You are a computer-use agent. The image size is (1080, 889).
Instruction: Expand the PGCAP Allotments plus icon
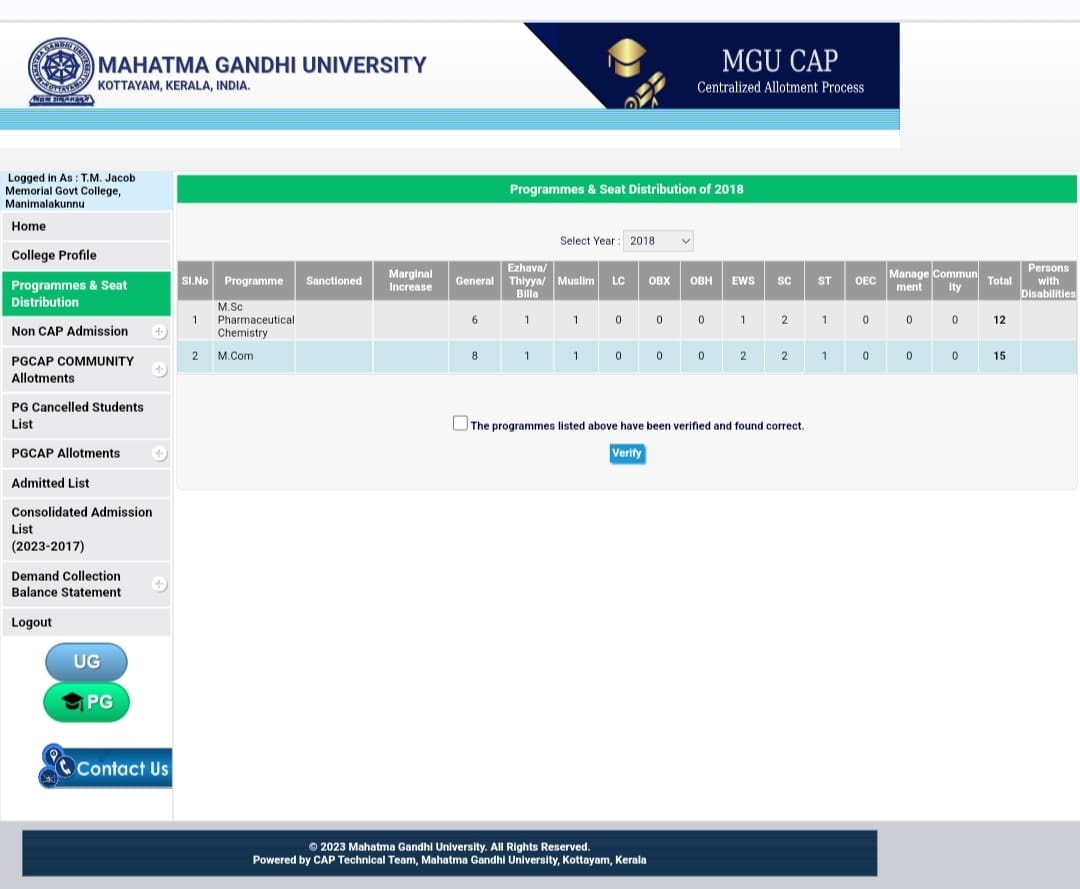(x=159, y=454)
